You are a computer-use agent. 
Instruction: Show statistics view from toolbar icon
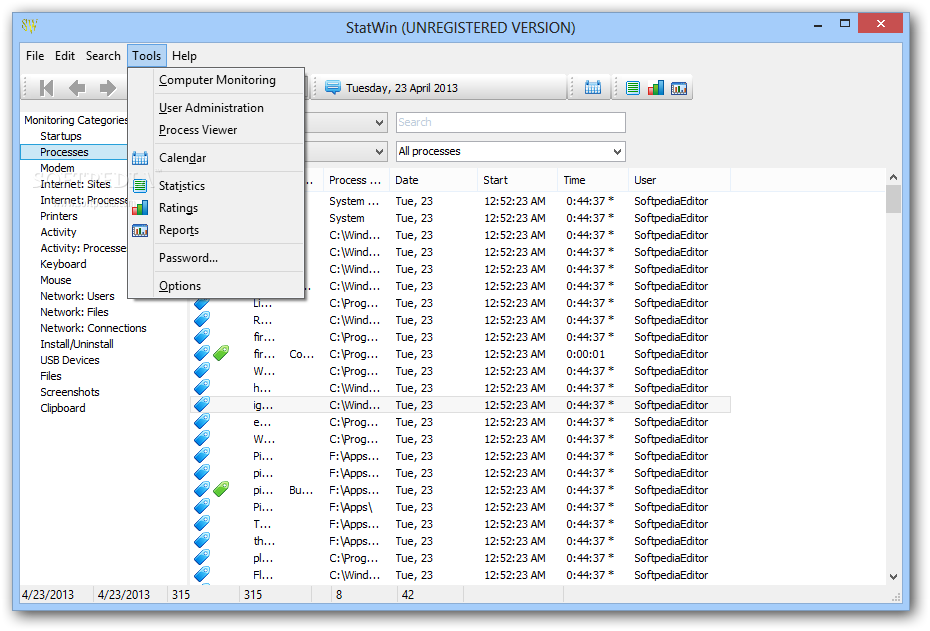coord(633,88)
